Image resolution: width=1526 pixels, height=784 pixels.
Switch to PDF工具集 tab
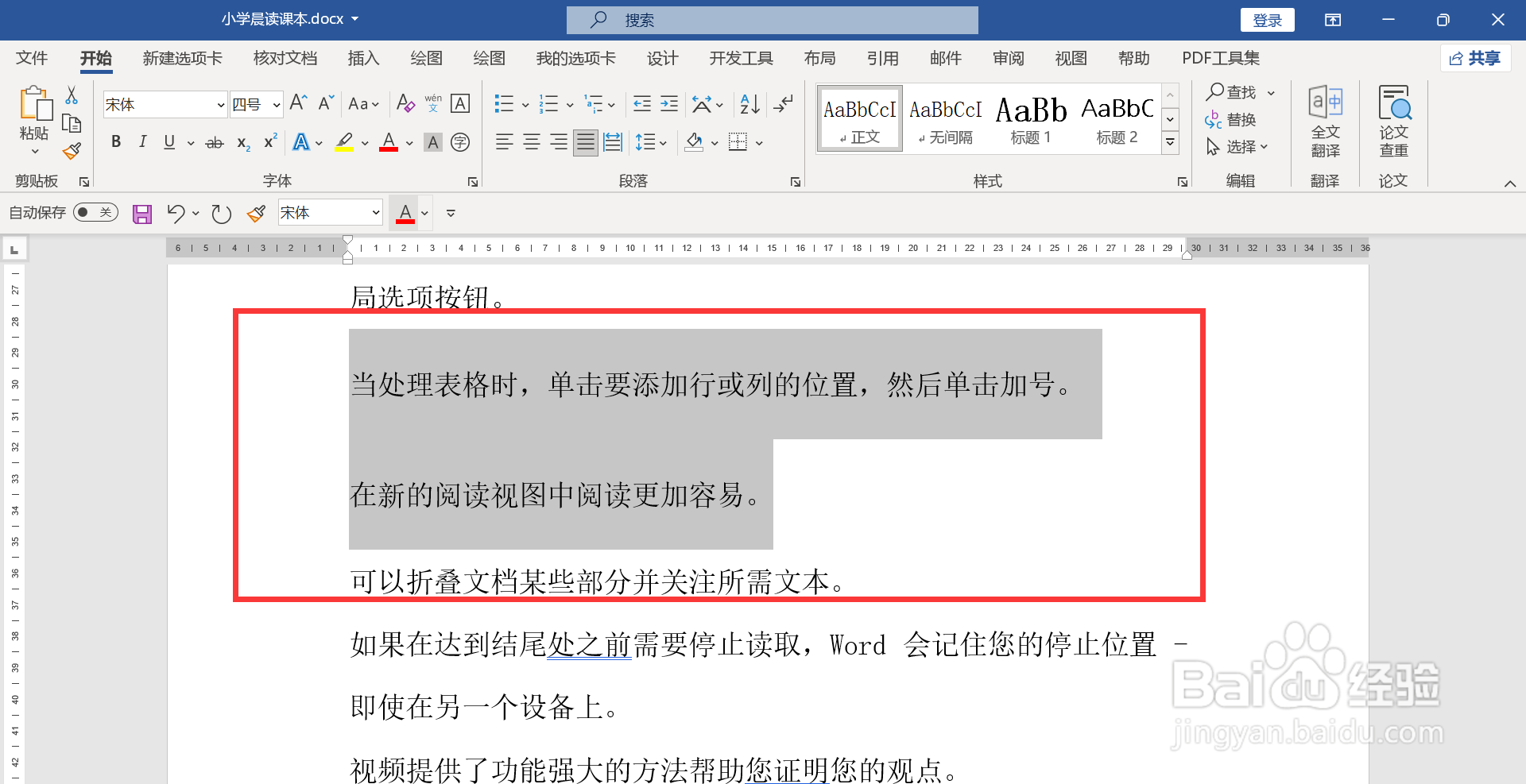[1221, 58]
